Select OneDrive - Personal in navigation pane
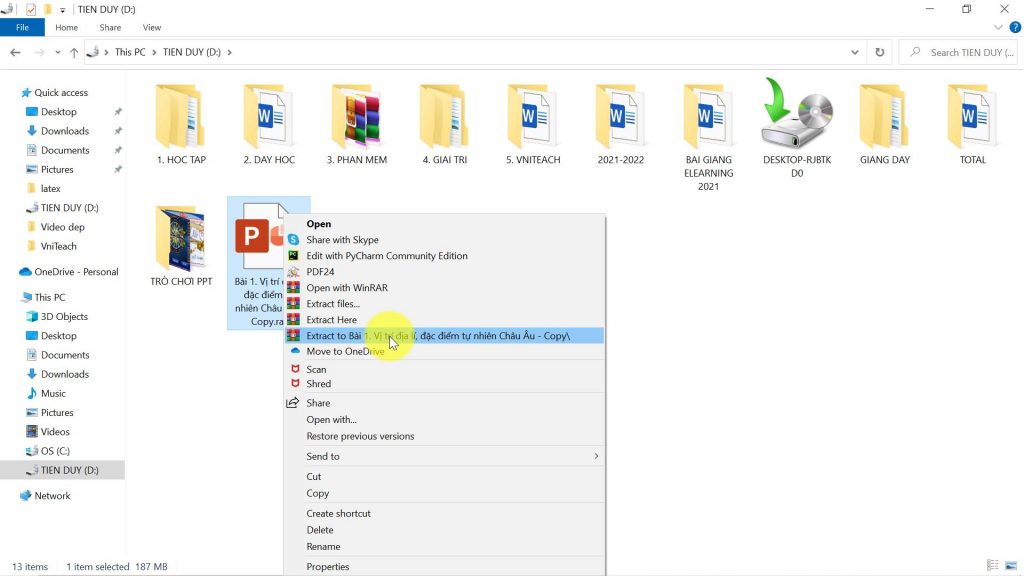This screenshot has width=1024, height=576. (x=76, y=272)
